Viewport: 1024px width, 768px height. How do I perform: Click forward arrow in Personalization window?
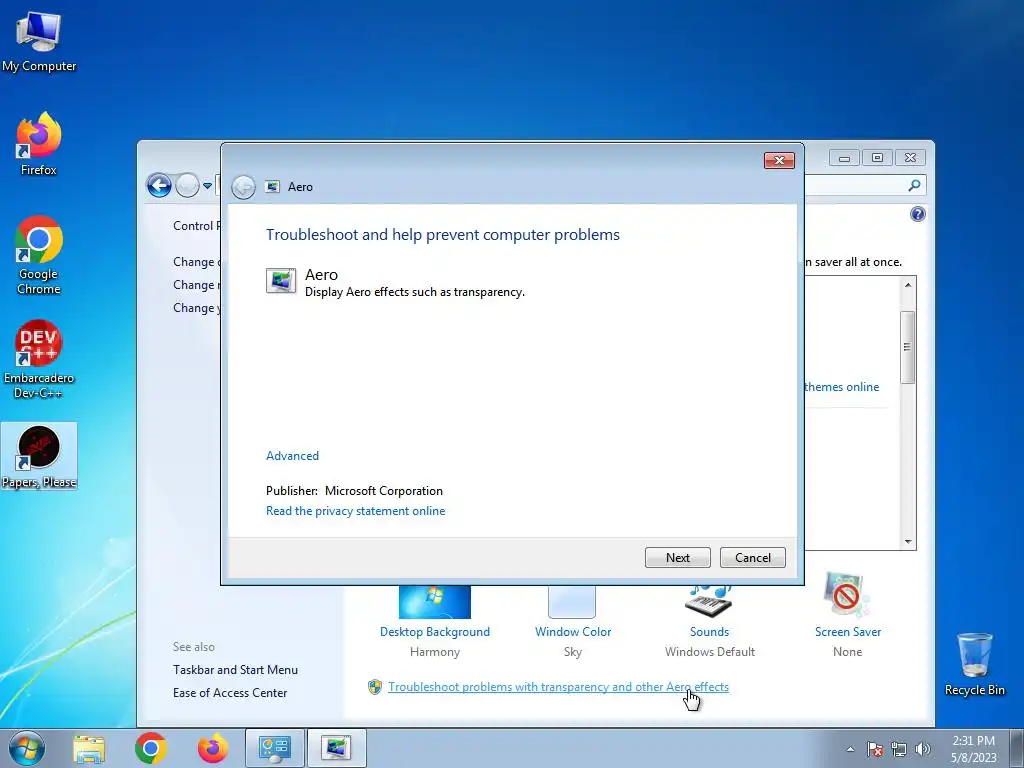point(187,185)
